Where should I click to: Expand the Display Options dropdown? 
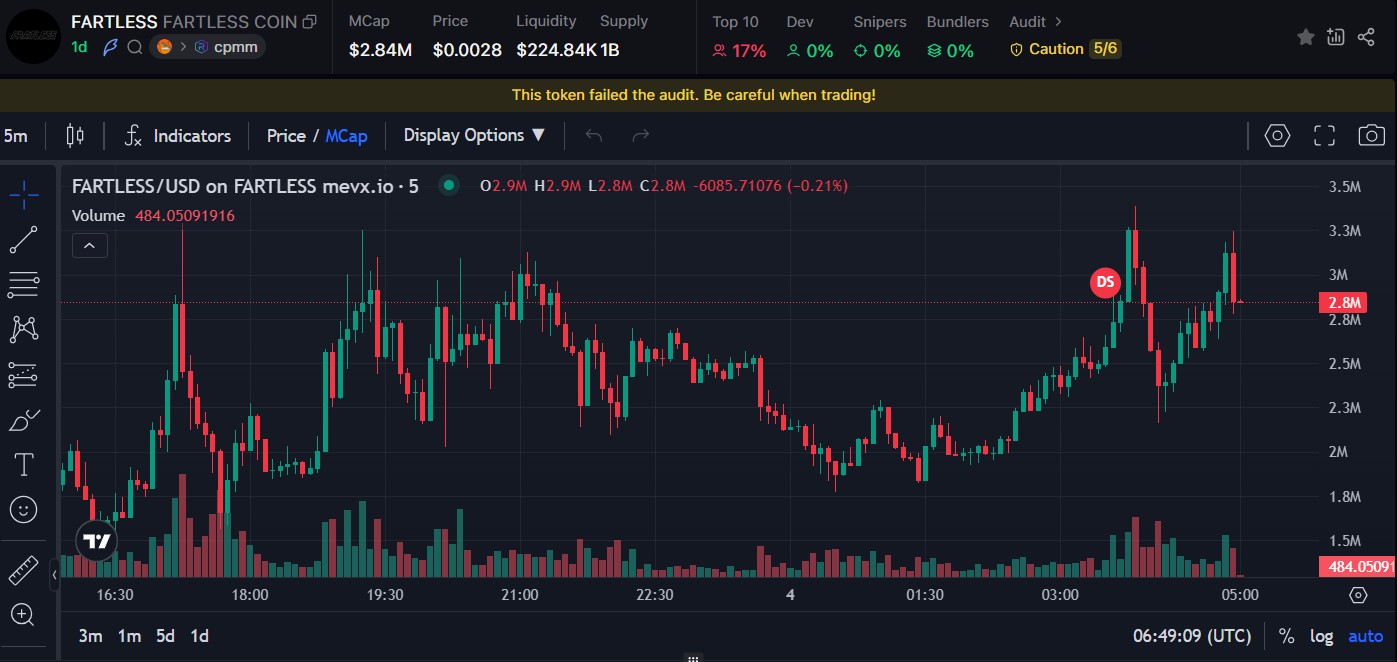pos(474,136)
